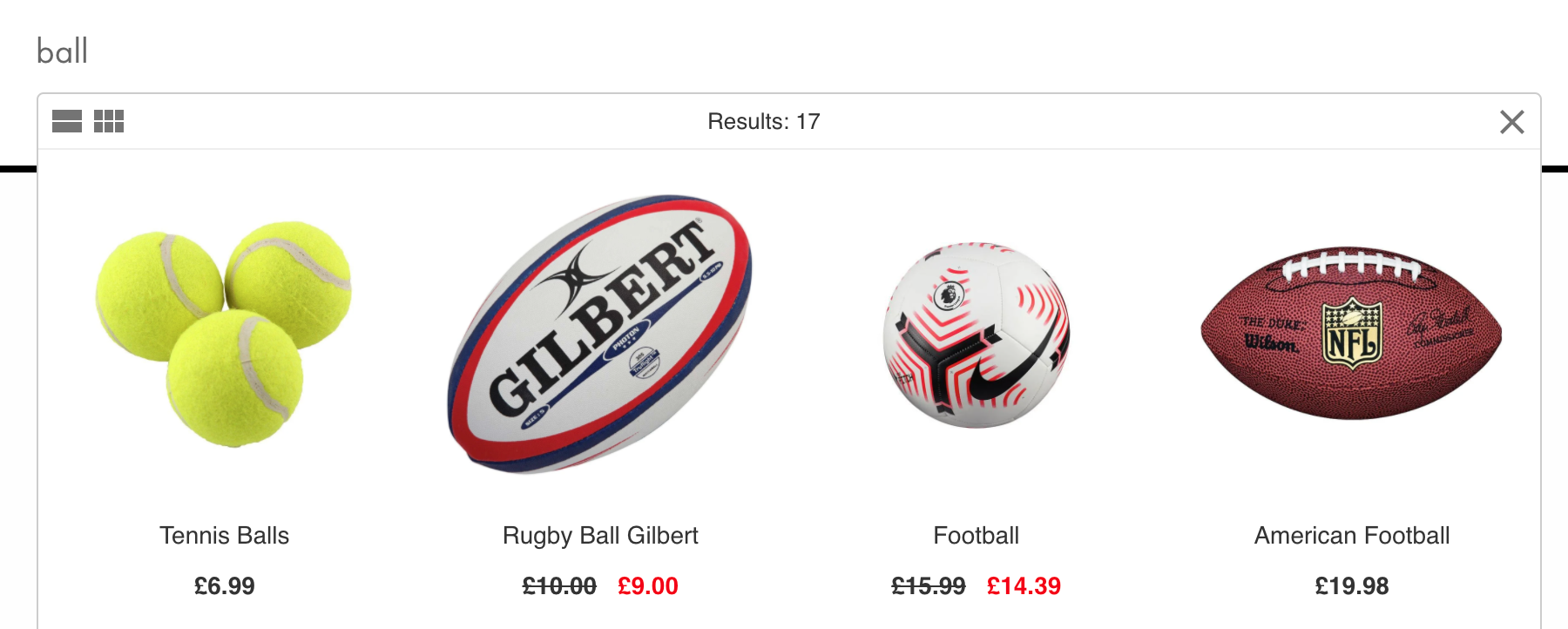Click the search field containing 'ball'
The image size is (1568, 629).
point(784,51)
